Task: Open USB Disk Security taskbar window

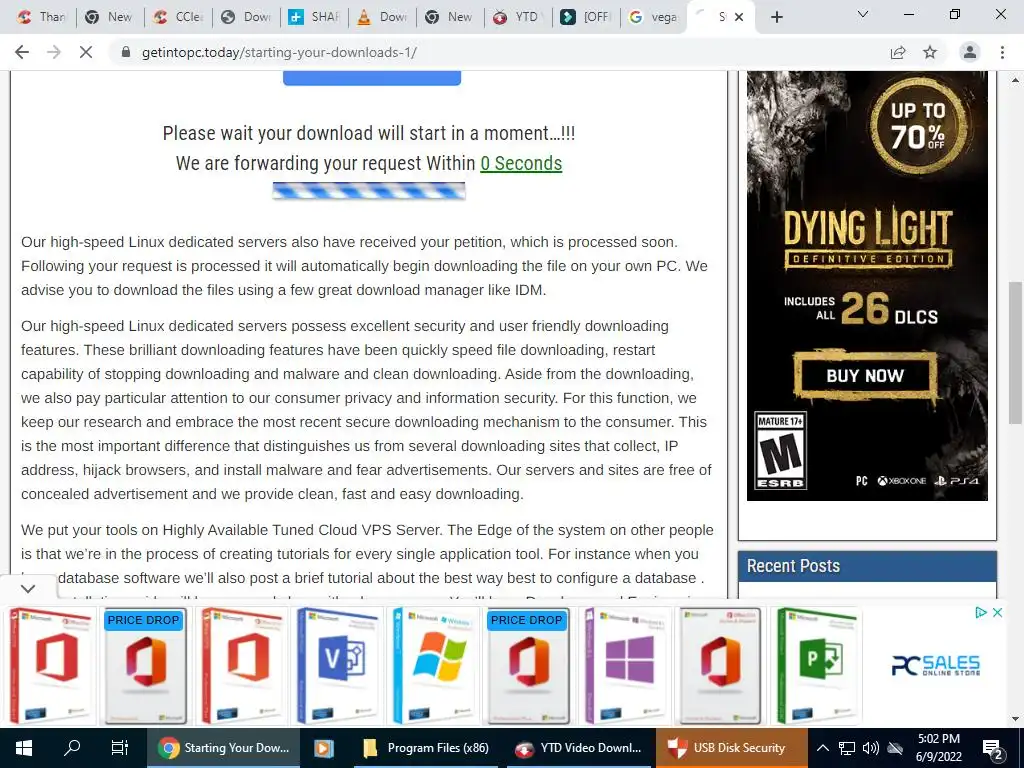Action: pyautogui.click(x=731, y=748)
